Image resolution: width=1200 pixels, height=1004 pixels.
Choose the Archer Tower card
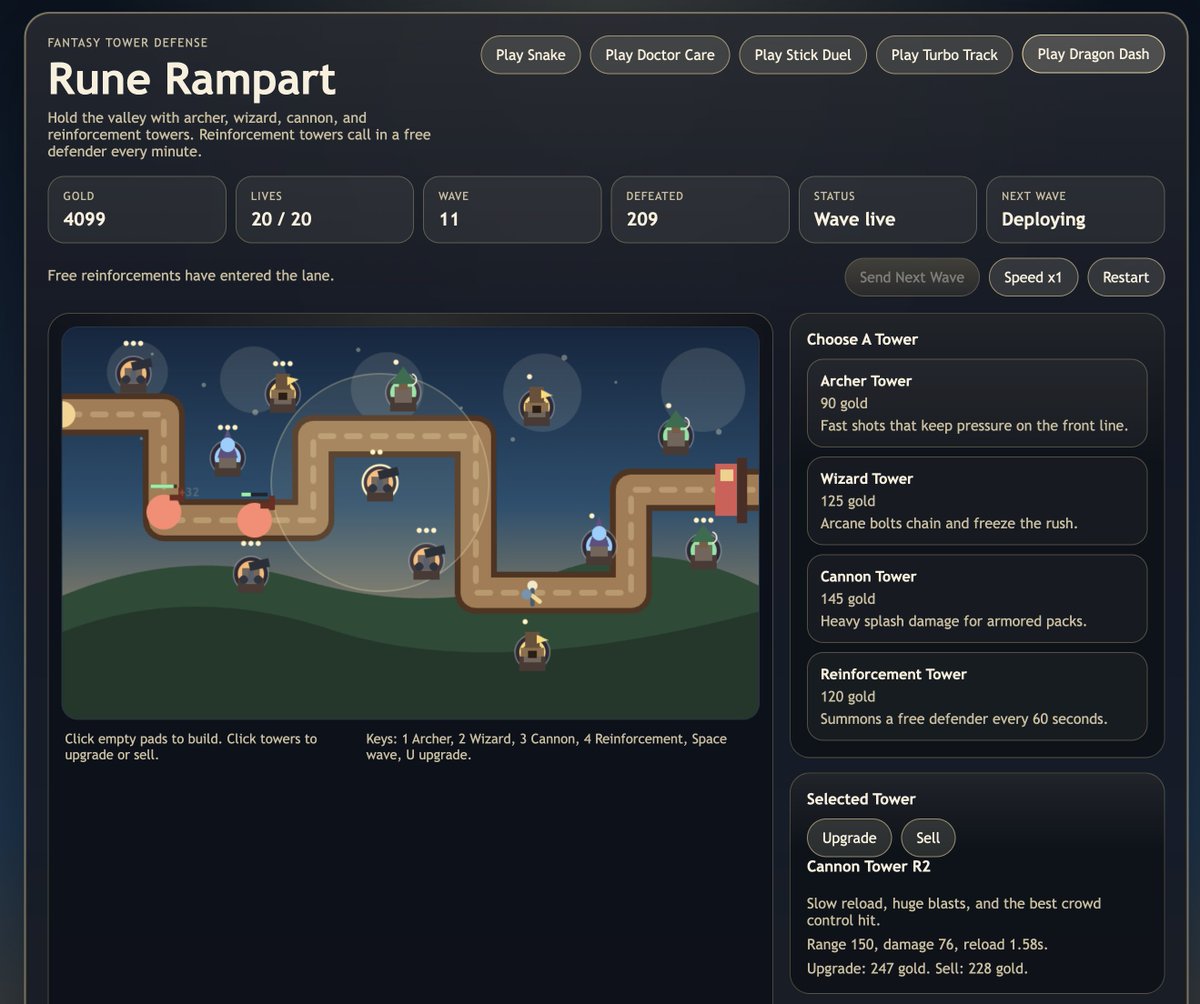[976, 403]
